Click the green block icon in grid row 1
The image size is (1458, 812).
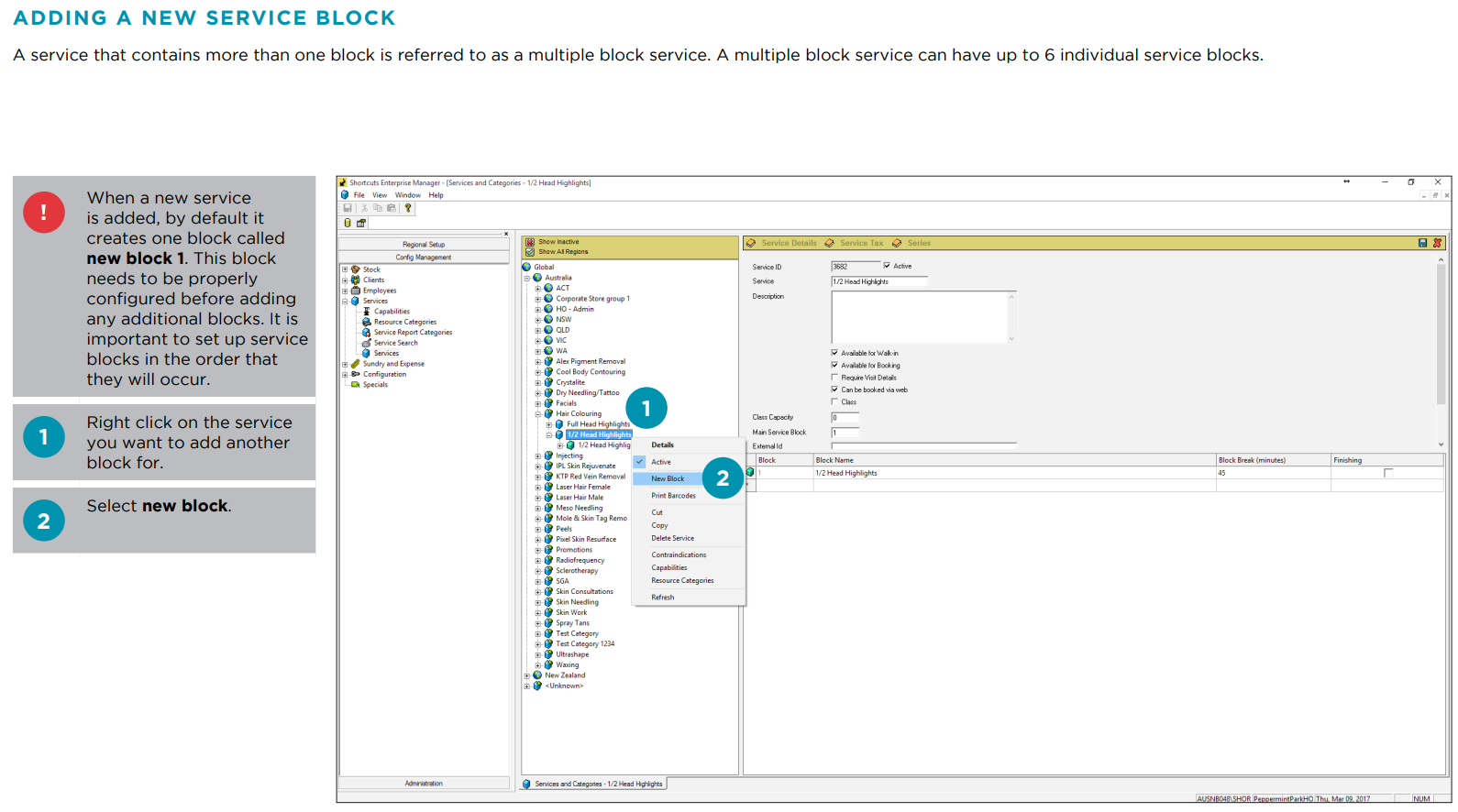[750, 473]
